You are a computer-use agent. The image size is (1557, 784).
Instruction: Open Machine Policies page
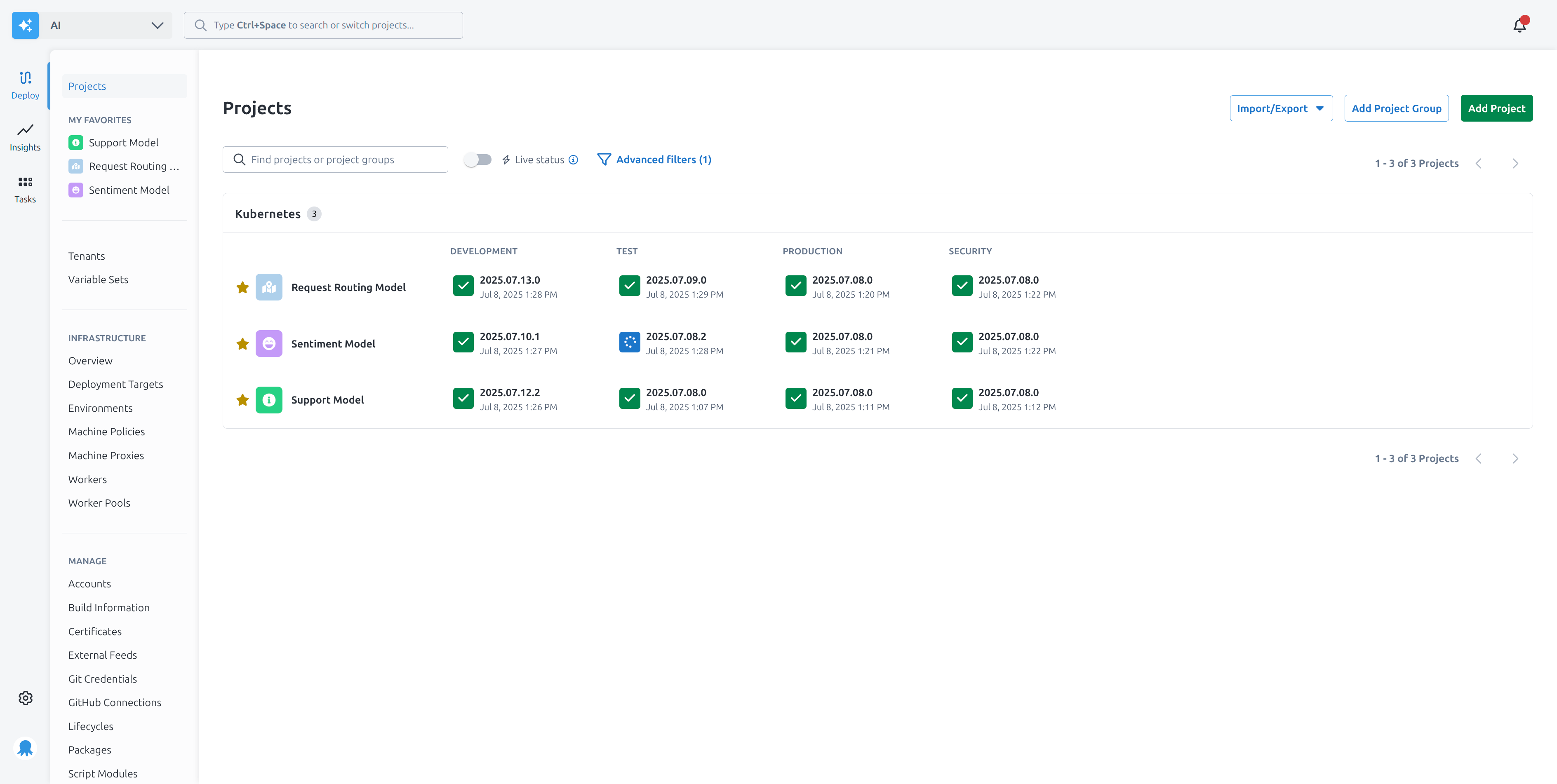106,432
